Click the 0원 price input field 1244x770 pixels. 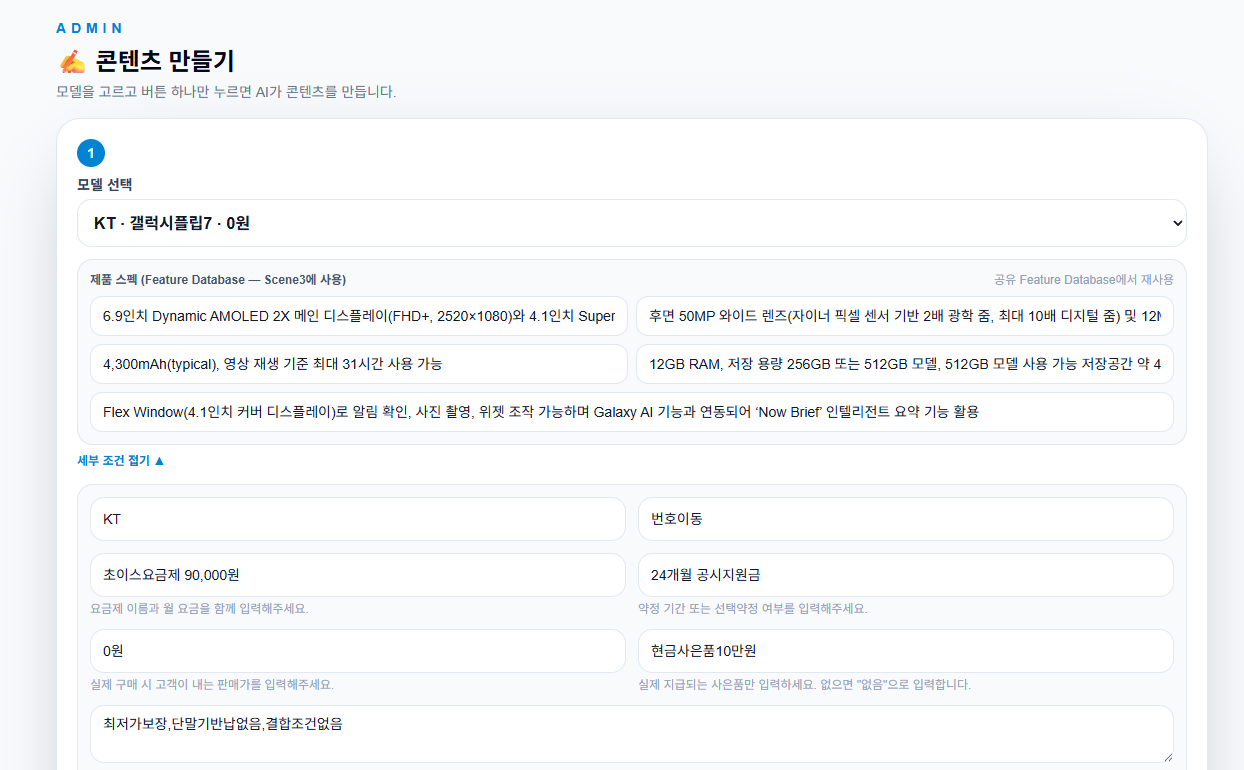358,651
